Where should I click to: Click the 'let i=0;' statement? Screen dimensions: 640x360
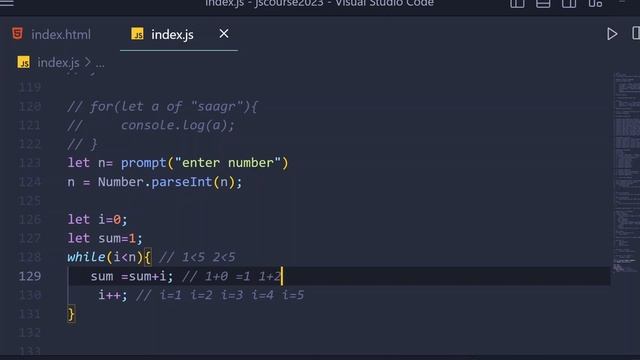pyautogui.click(x=98, y=220)
